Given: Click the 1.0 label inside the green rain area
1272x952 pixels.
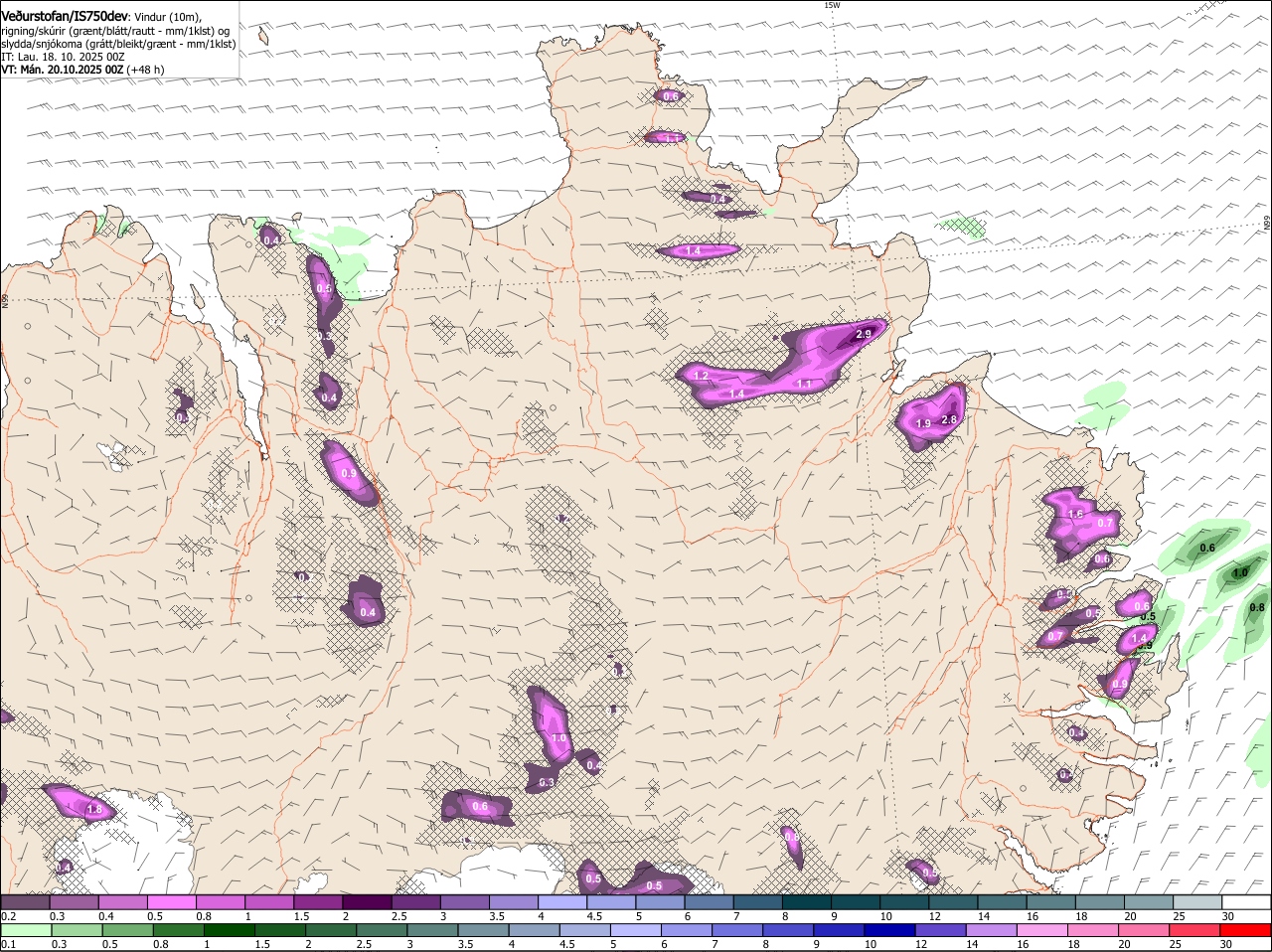Looking at the screenshot, I should (x=1240, y=573).
